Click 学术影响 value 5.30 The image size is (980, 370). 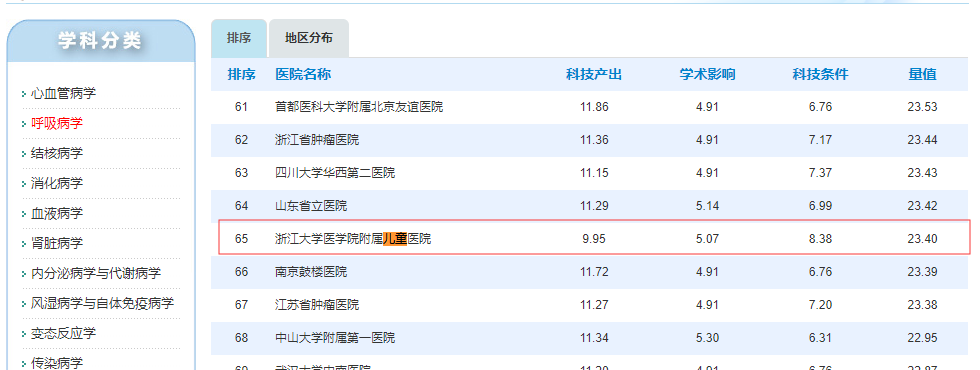tap(708, 338)
